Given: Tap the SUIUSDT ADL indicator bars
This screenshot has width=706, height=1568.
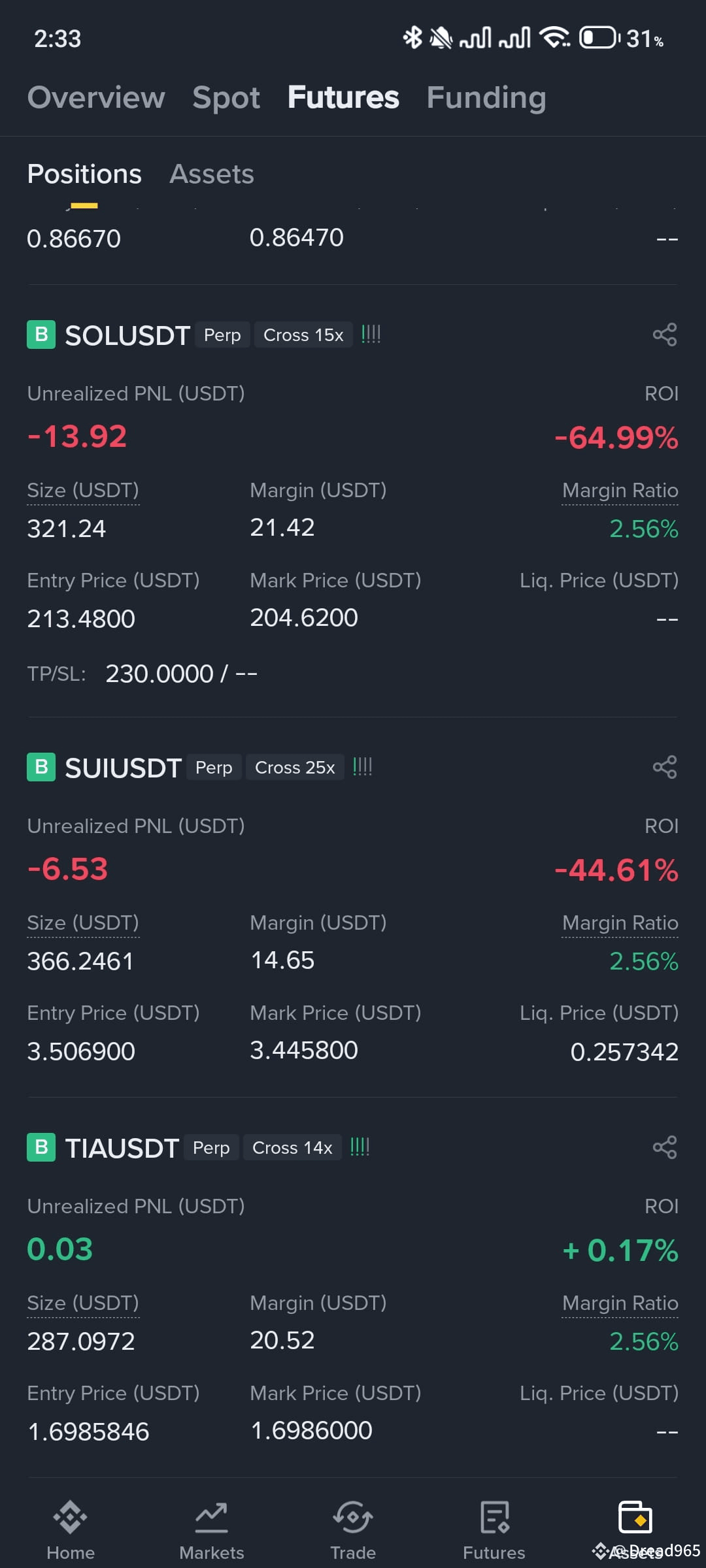Looking at the screenshot, I should pyautogui.click(x=363, y=766).
